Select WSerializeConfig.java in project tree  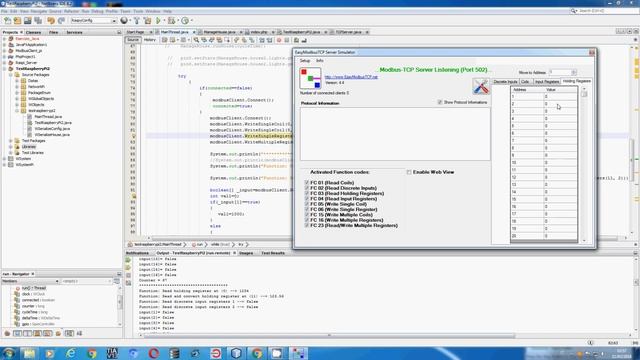[52, 129]
